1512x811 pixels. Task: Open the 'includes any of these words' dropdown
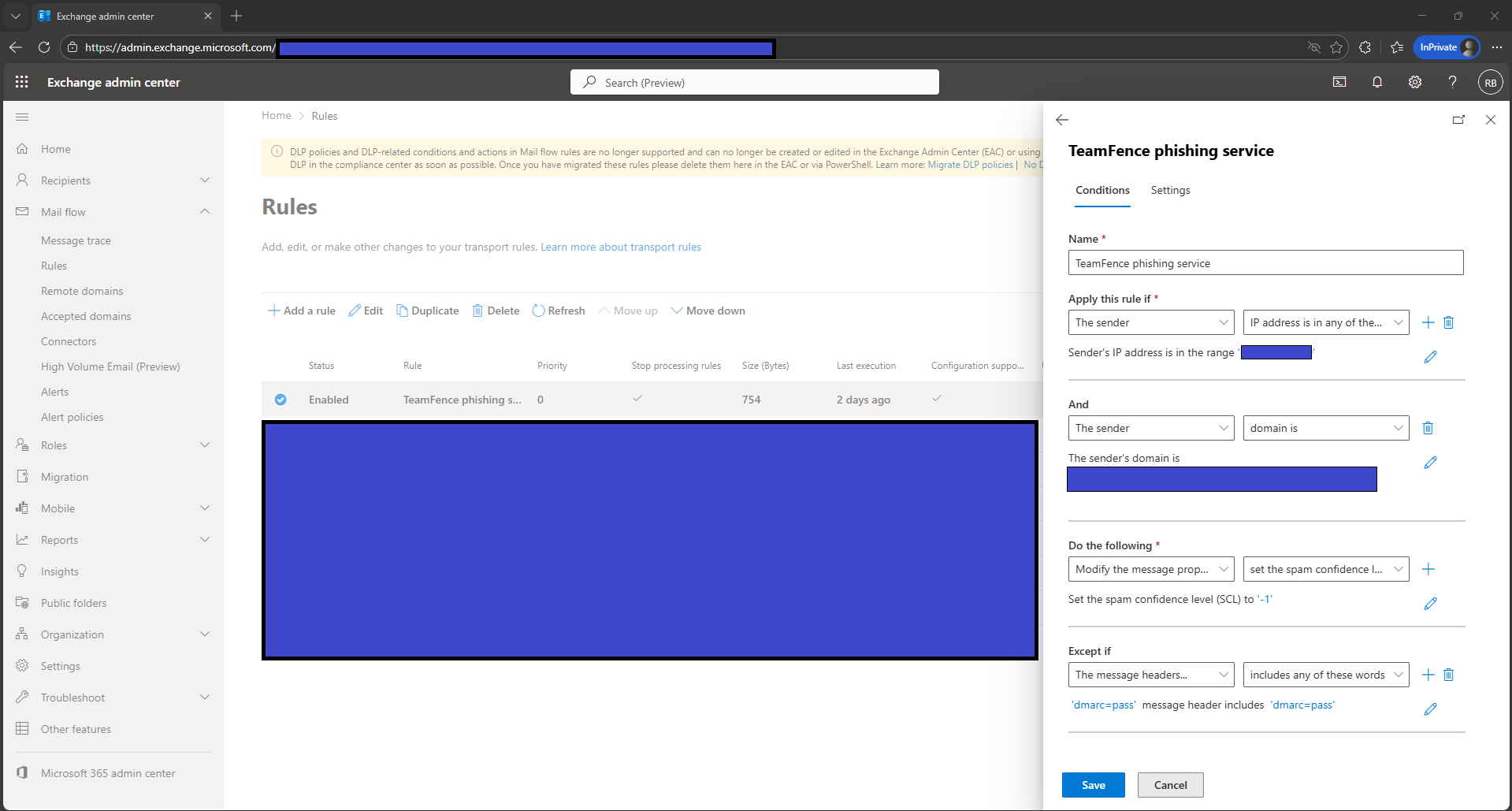1325,675
